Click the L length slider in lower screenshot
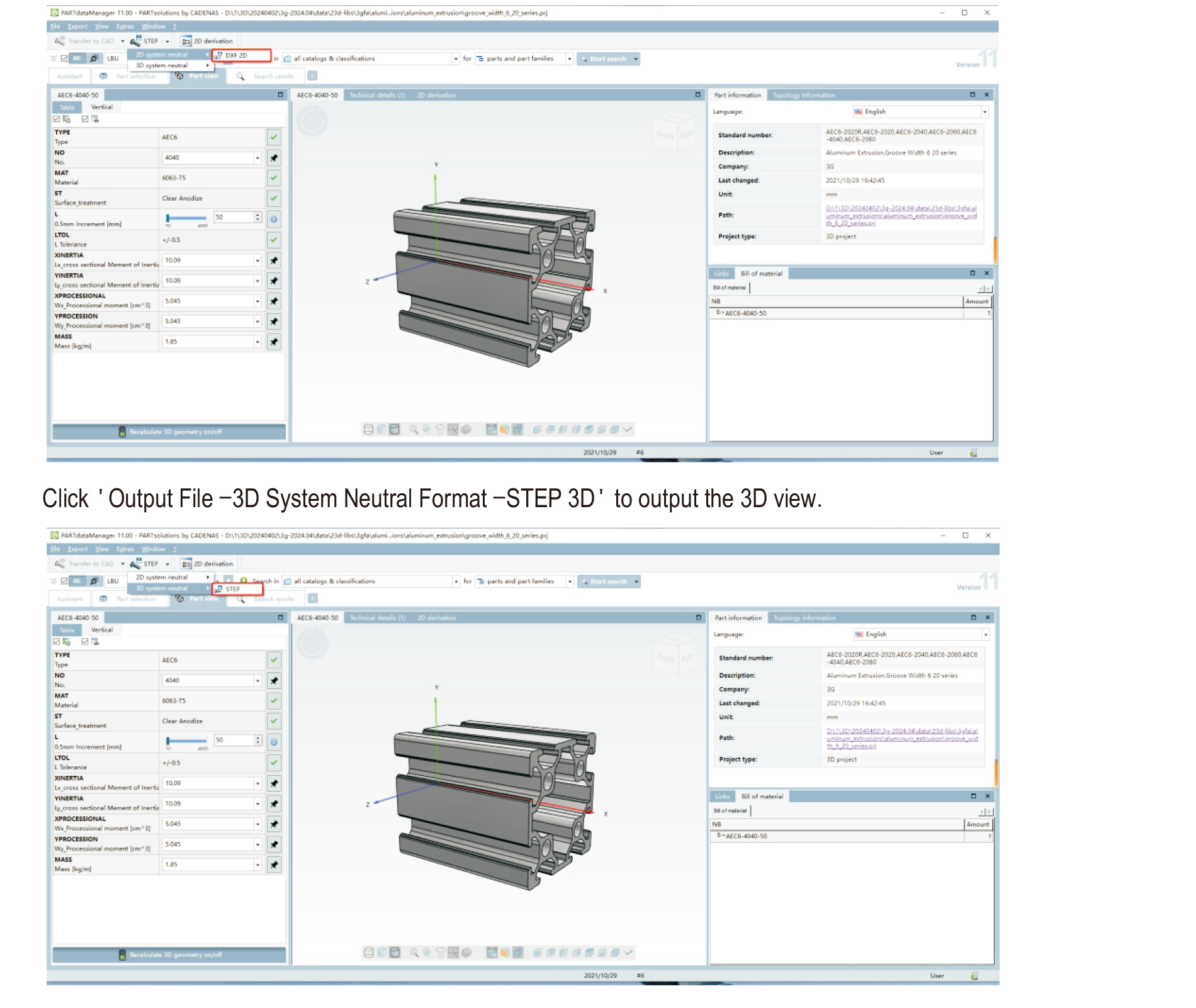1196x1008 pixels. pos(186,742)
